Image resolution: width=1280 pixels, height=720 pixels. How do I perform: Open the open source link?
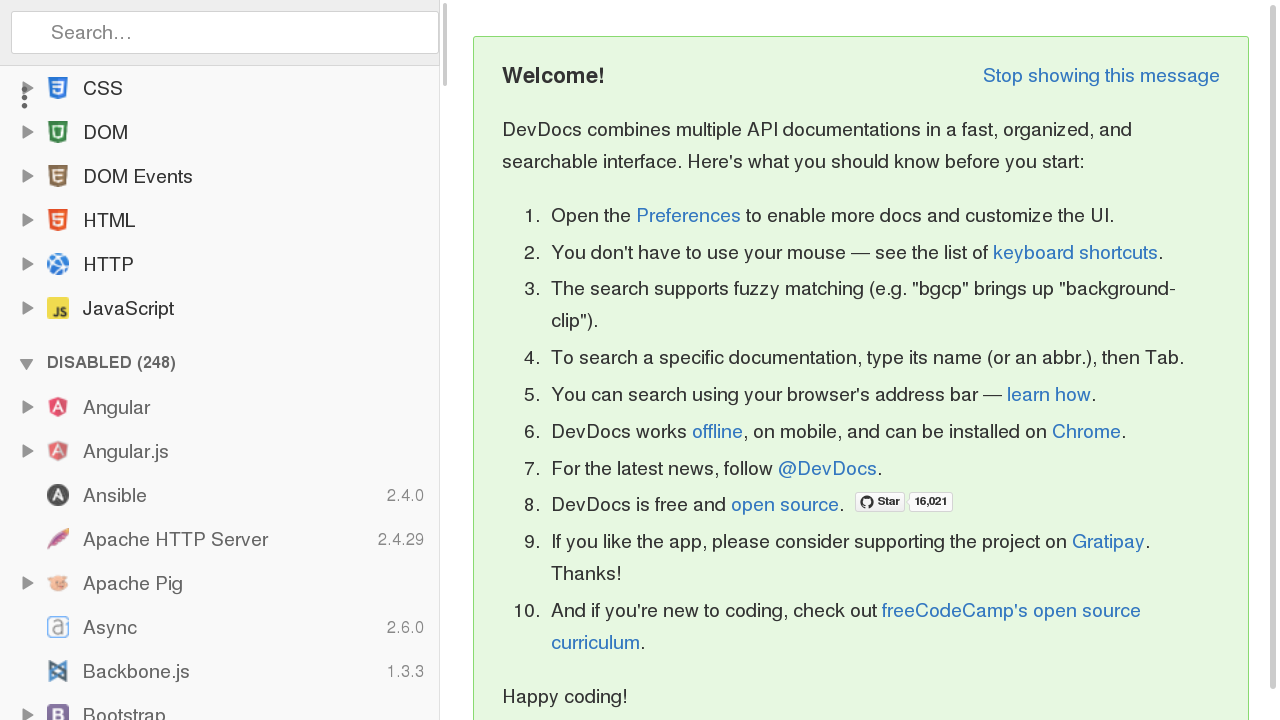click(x=785, y=505)
